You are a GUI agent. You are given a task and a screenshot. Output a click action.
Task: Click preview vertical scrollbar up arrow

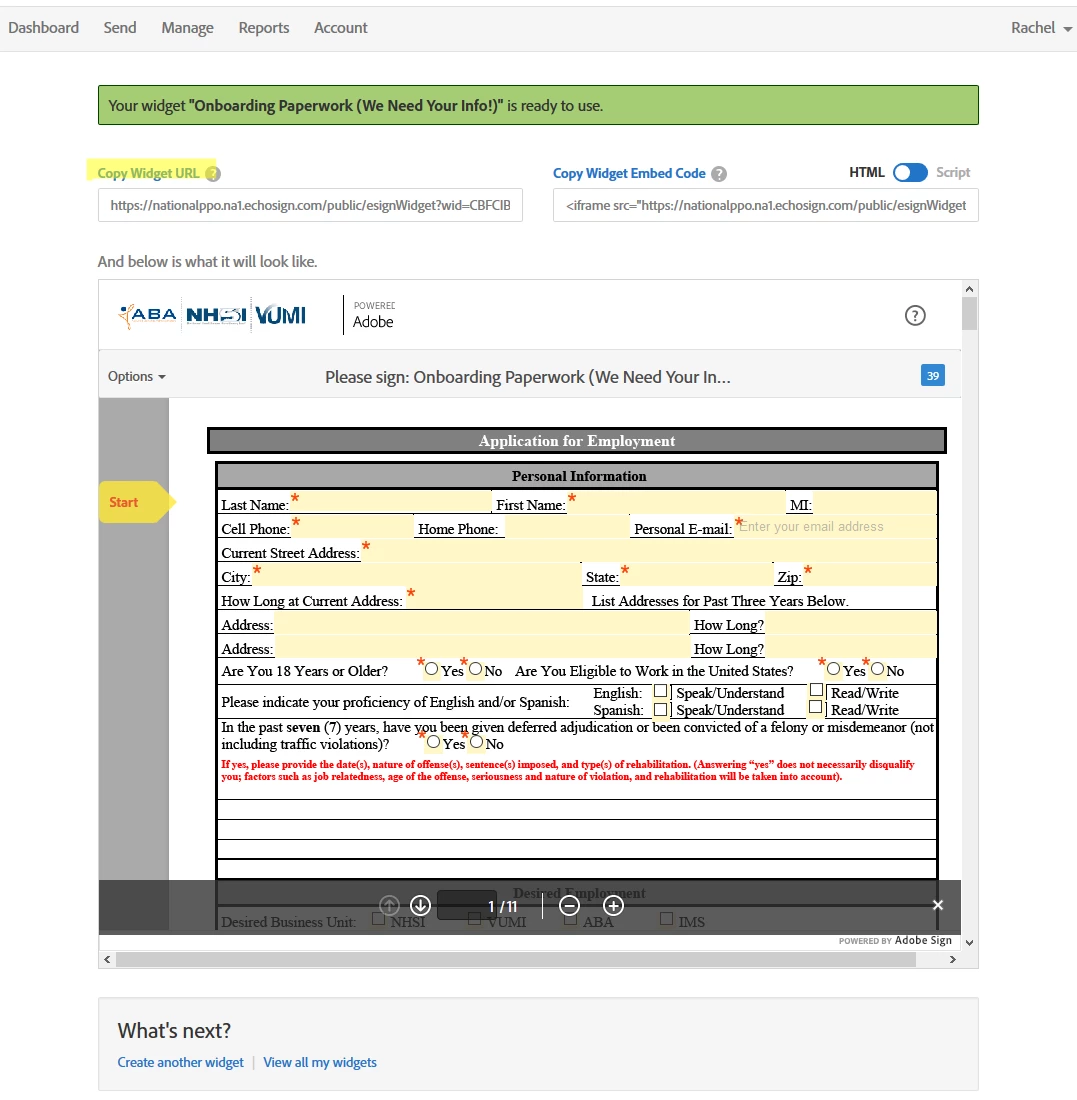[x=969, y=288]
